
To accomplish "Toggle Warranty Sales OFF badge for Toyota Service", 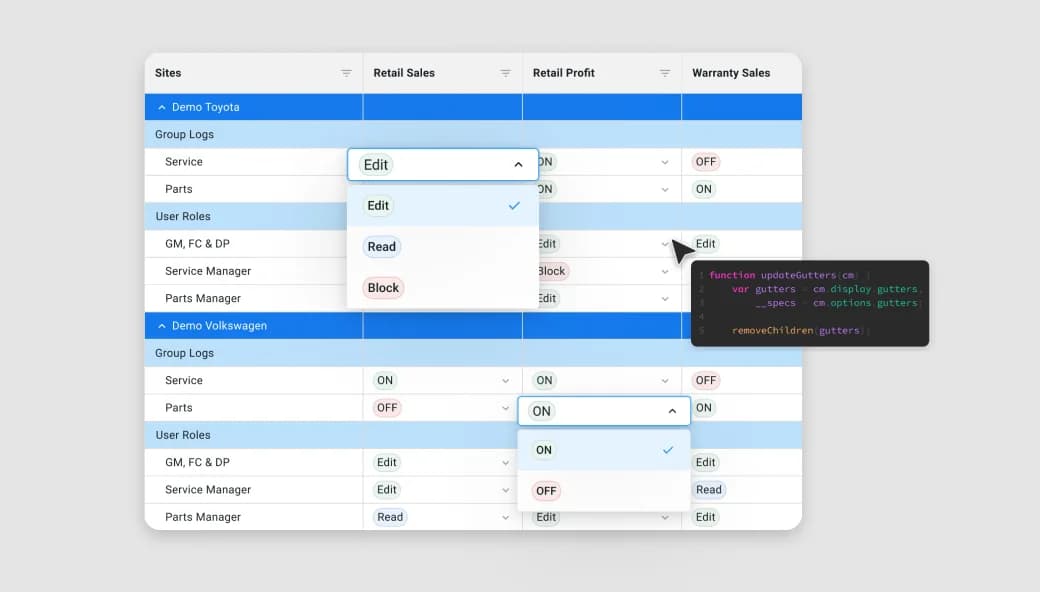I will [706, 162].
